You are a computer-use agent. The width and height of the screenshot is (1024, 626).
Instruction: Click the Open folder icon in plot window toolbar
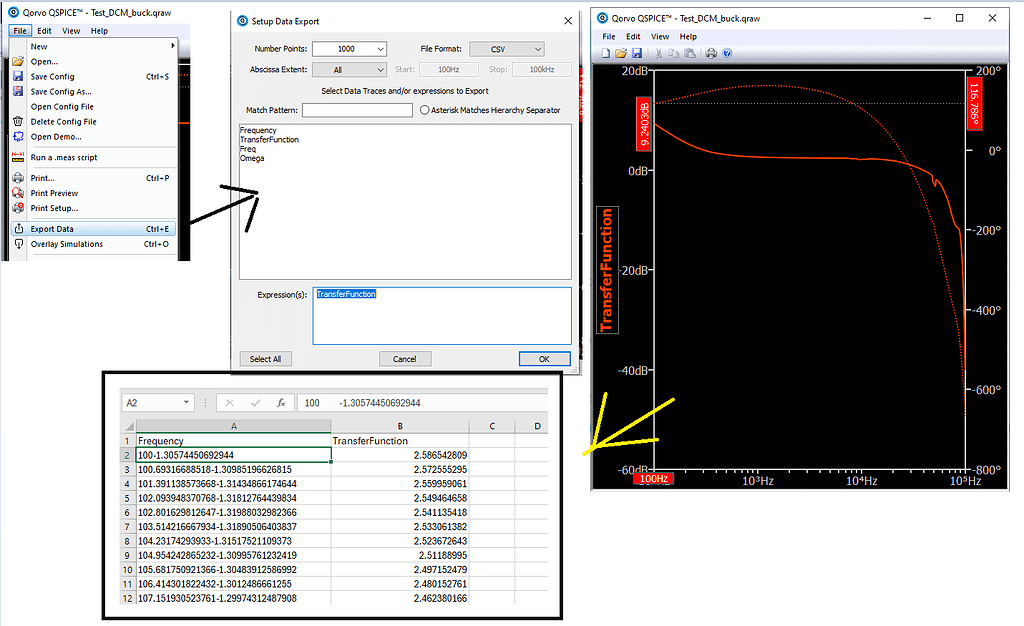click(x=622, y=53)
